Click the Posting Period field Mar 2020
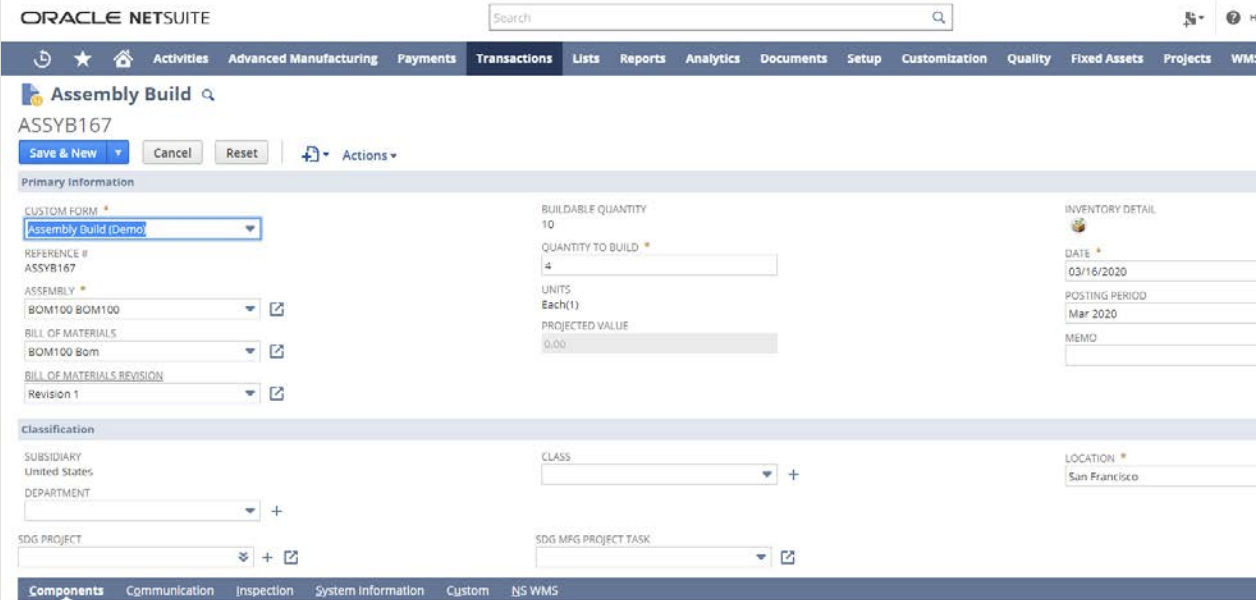The image size is (1256, 600). (1160, 313)
